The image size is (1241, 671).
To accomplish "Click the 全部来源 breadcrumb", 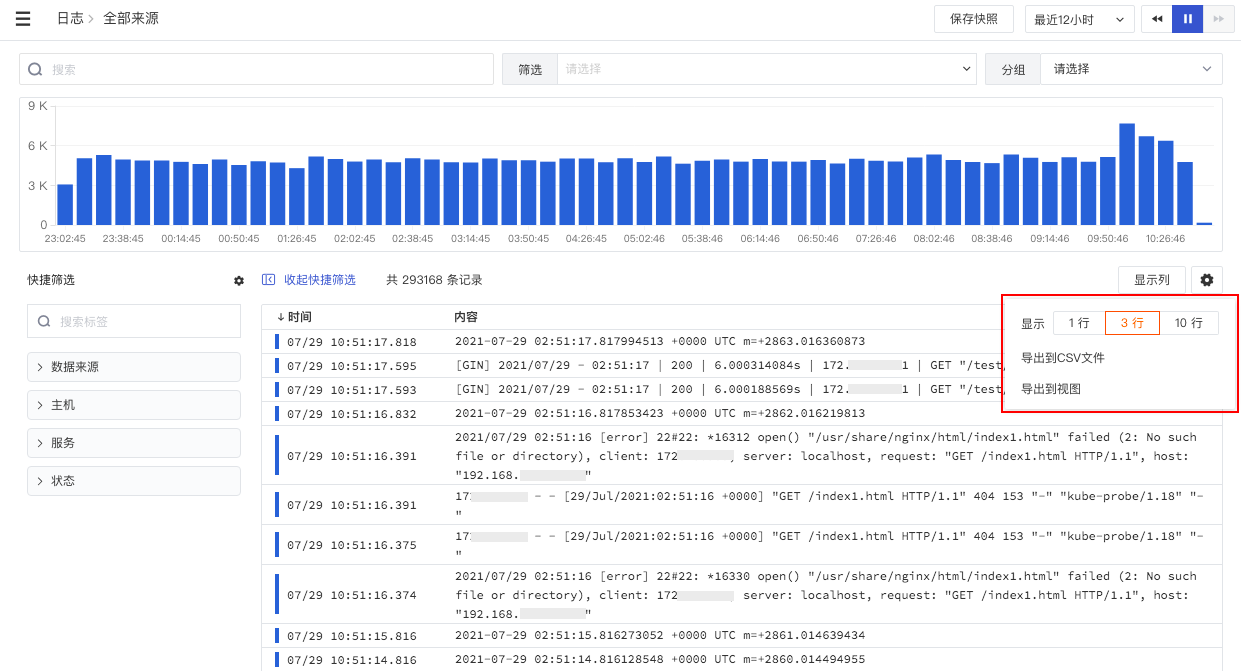I will (x=131, y=19).
